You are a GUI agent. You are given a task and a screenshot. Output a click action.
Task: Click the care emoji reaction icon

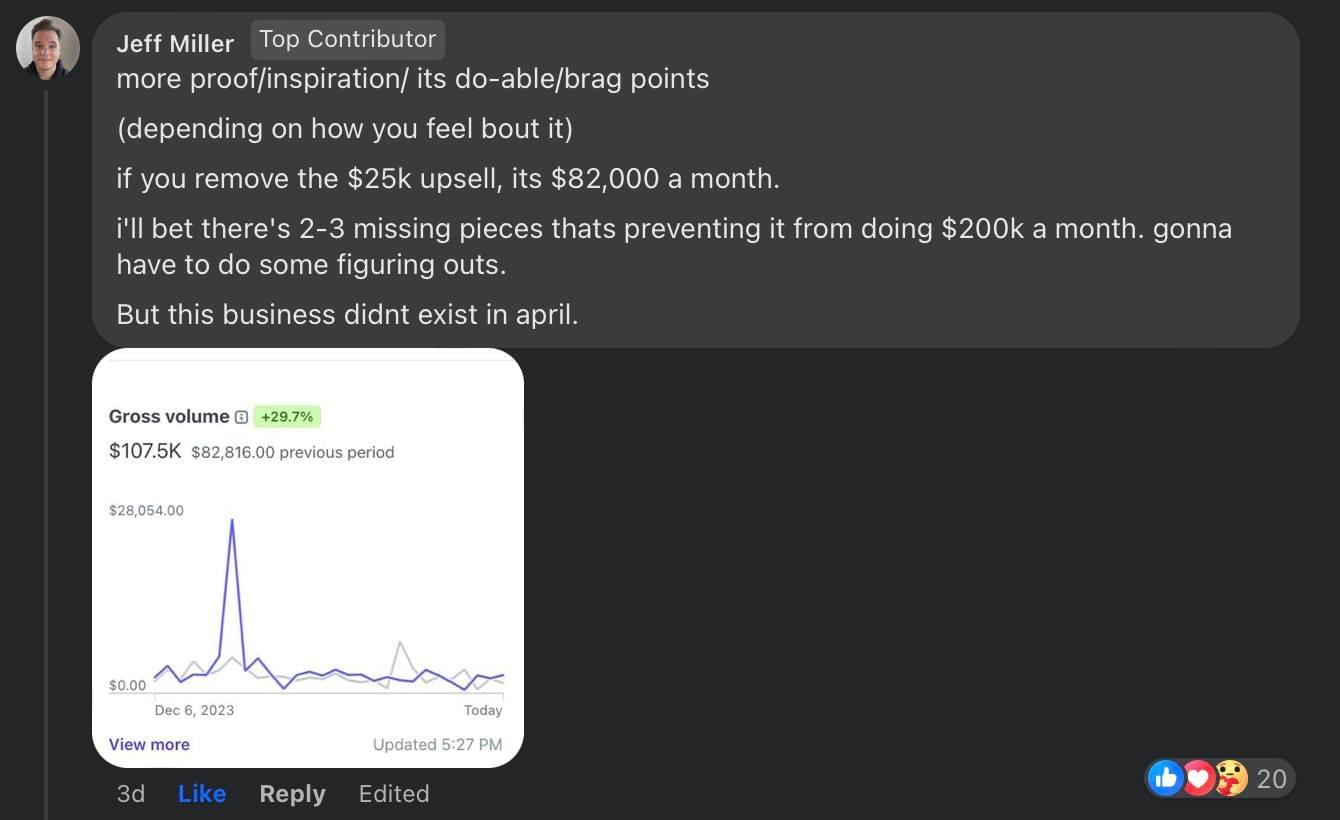1231,778
